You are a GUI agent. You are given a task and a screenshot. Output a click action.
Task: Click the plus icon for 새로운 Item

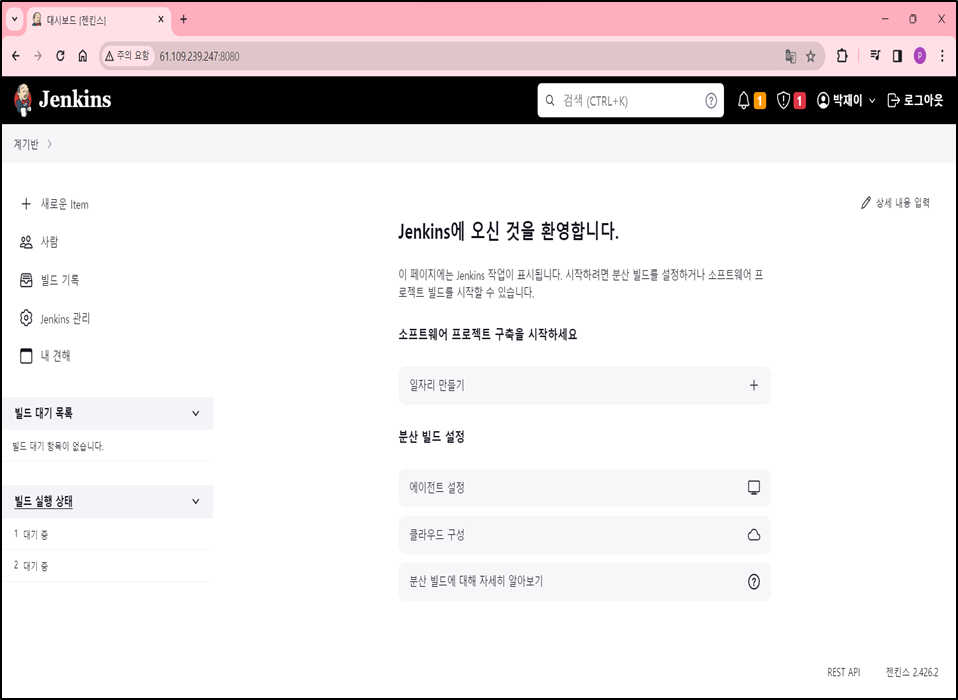click(26, 204)
